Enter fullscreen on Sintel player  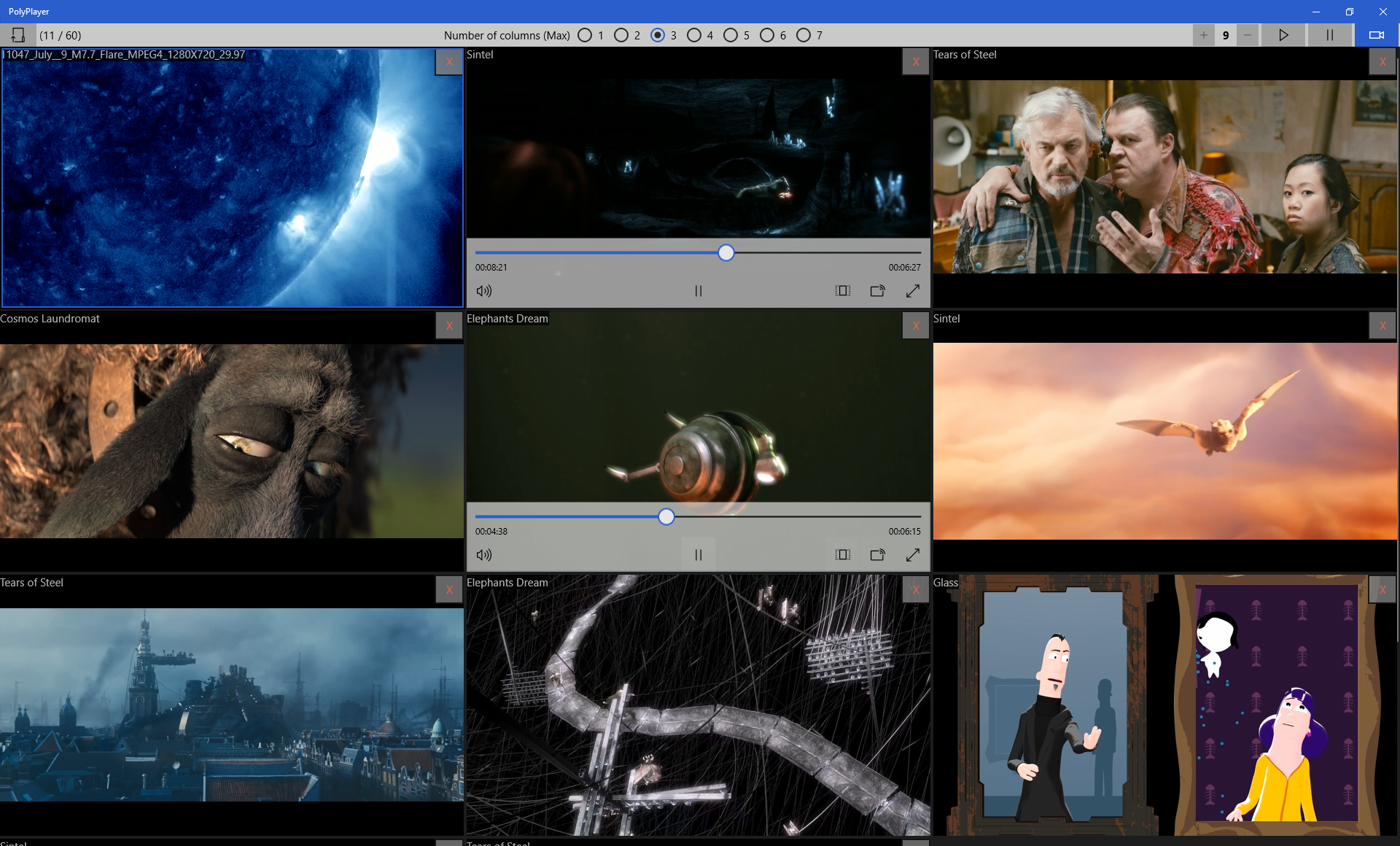(x=912, y=291)
